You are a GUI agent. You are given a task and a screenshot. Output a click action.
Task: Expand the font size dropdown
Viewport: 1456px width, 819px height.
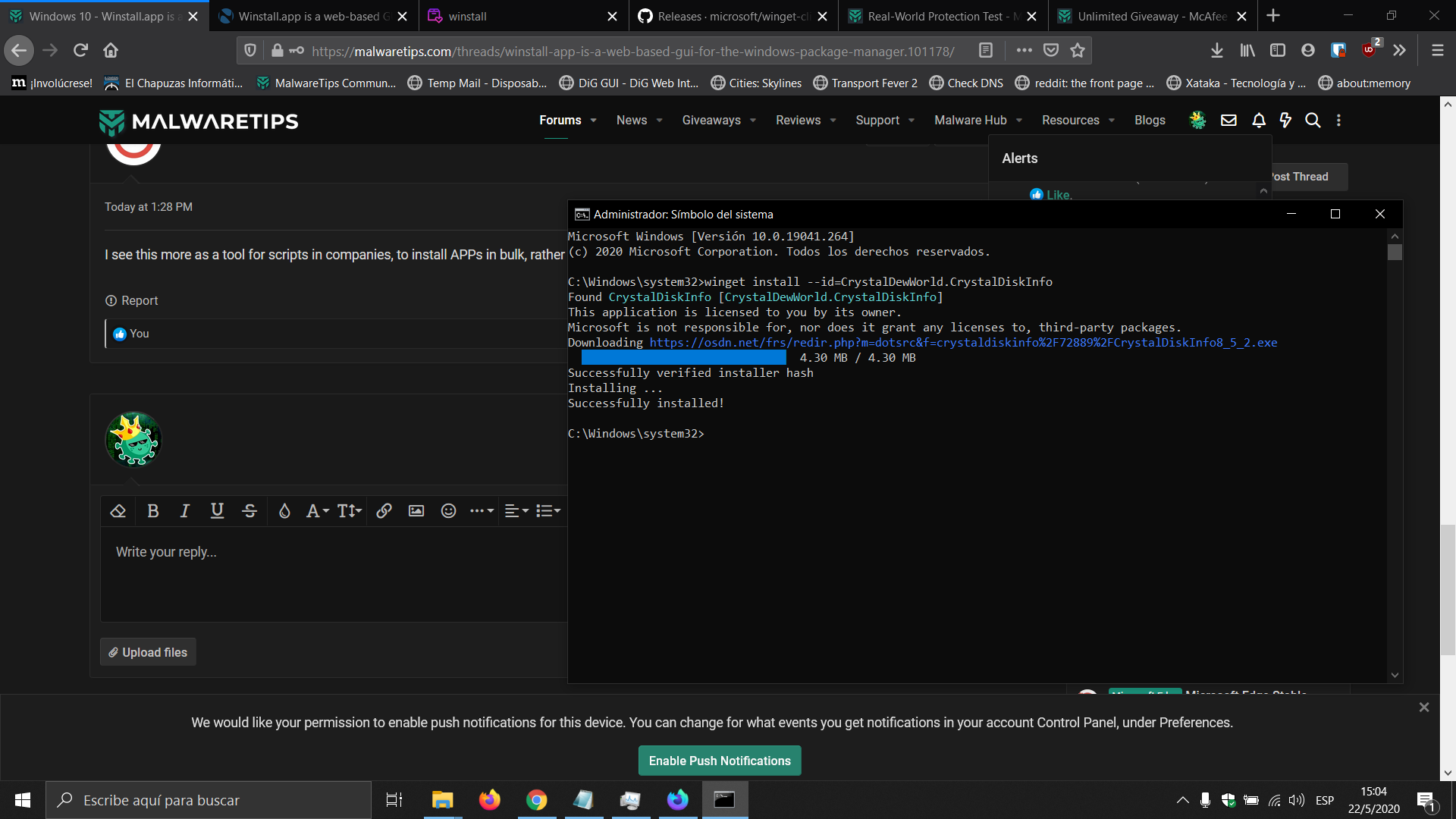[x=350, y=511]
